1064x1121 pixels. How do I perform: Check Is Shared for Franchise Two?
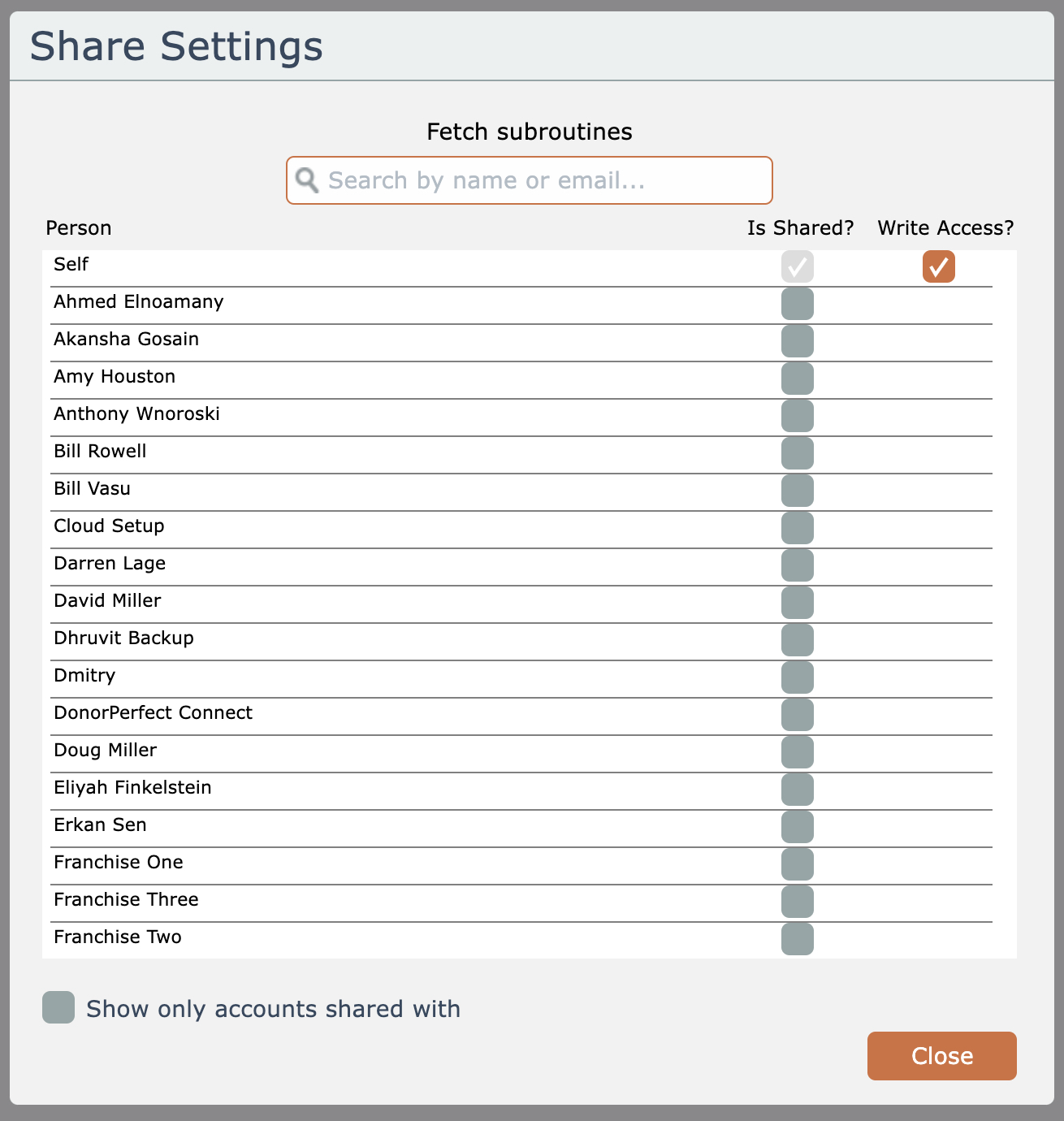pyautogui.click(x=797, y=939)
